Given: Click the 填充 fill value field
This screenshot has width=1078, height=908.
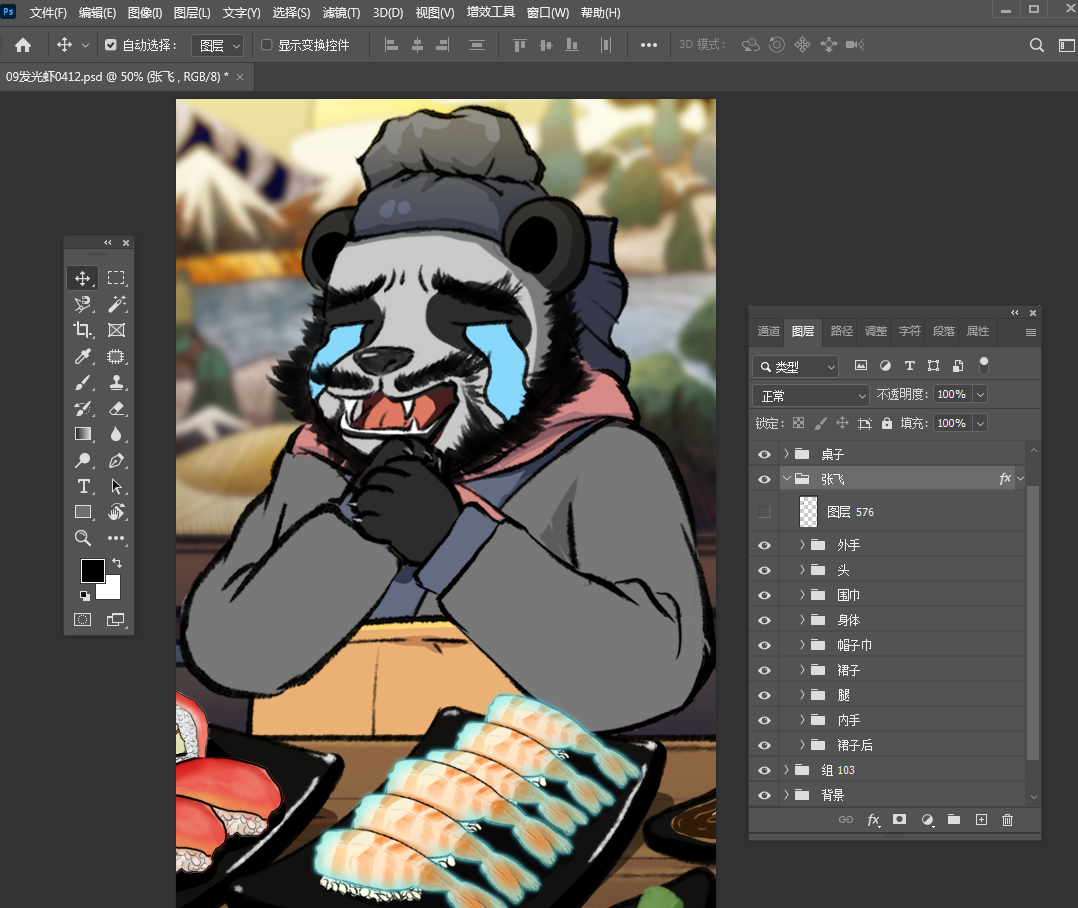Looking at the screenshot, I should click(x=952, y=423).
